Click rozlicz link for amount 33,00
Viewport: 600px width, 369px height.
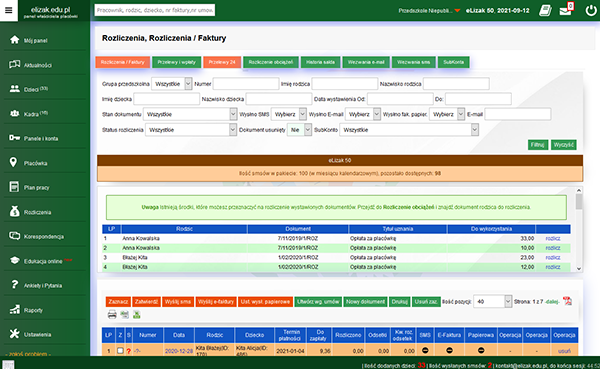(553, 238)
